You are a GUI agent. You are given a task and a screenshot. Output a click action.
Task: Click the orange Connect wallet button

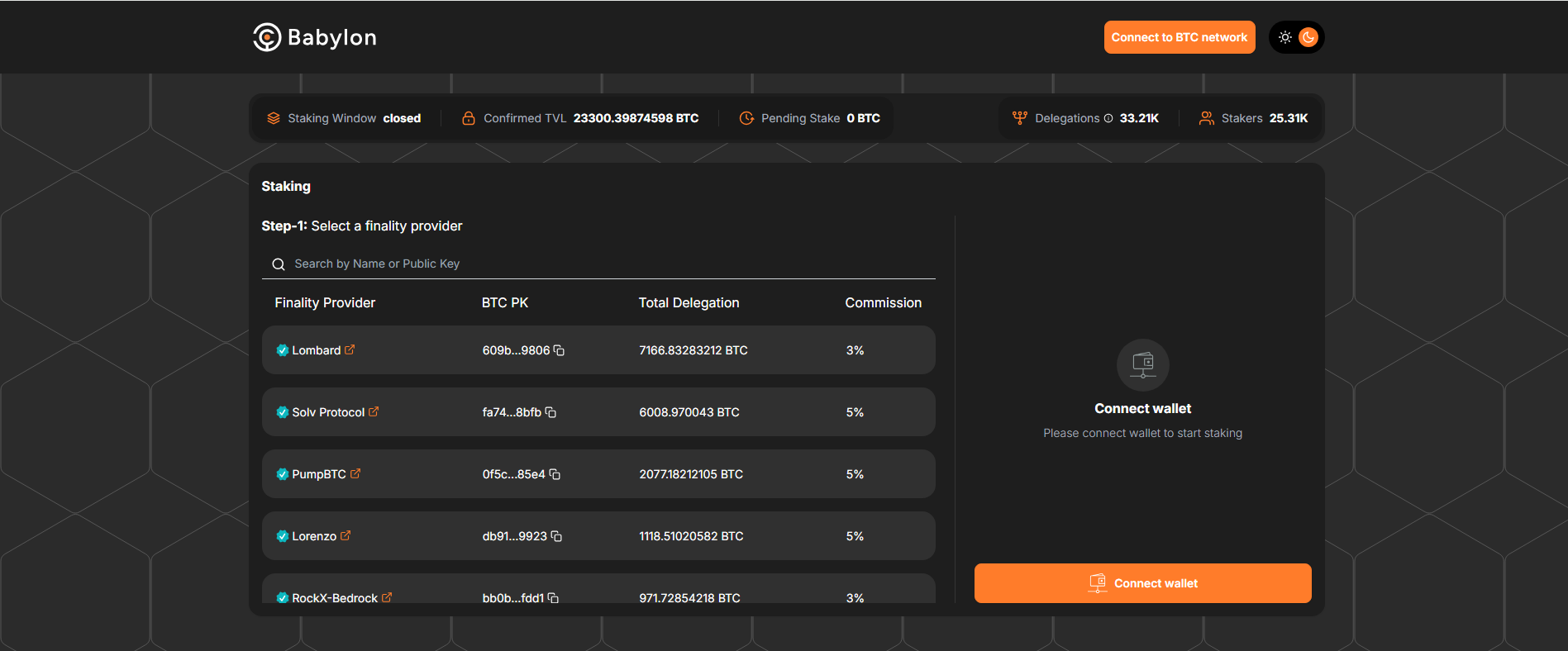pos(1143,583)
